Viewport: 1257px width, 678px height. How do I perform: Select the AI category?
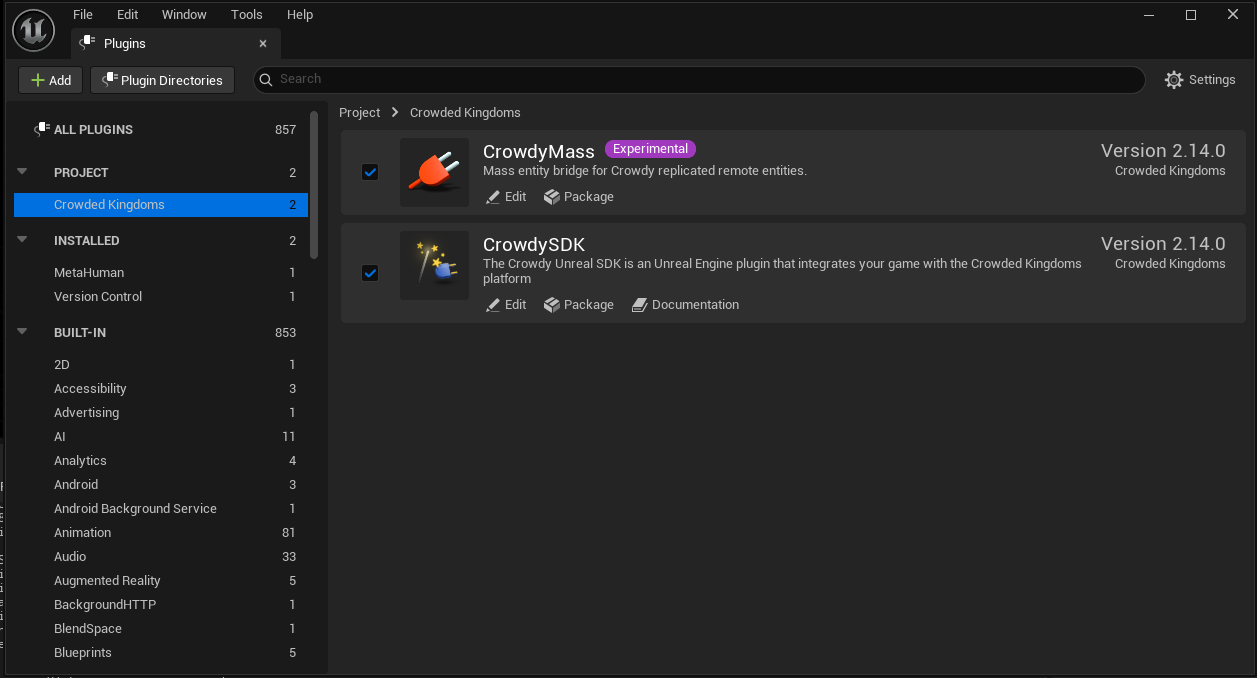tap(161, 436)
